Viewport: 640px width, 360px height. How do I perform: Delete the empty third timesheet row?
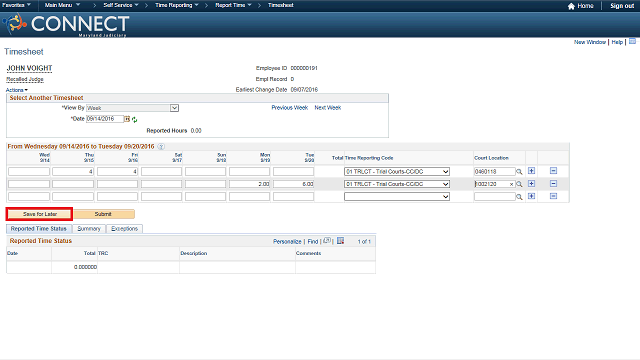[x=553, y=196]
